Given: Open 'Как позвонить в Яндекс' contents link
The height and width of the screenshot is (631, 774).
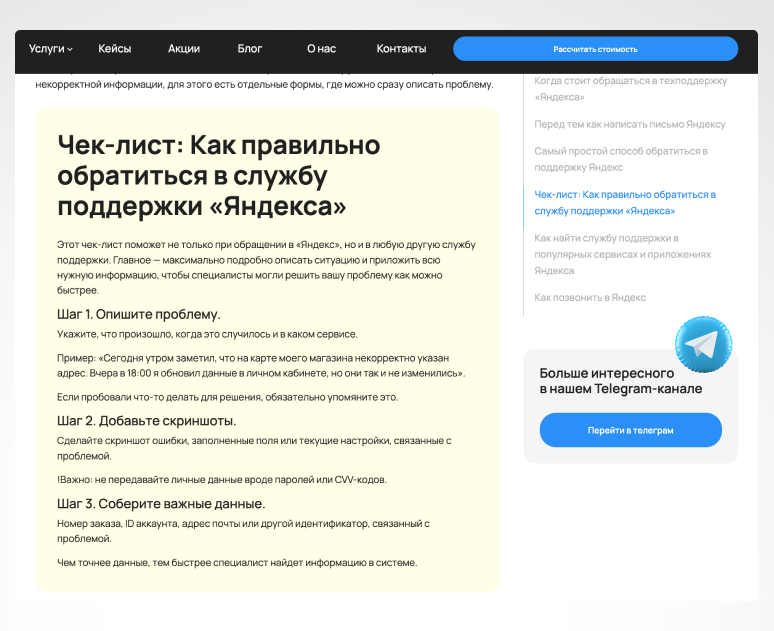Looking at the screenshot, I should 590,298.
